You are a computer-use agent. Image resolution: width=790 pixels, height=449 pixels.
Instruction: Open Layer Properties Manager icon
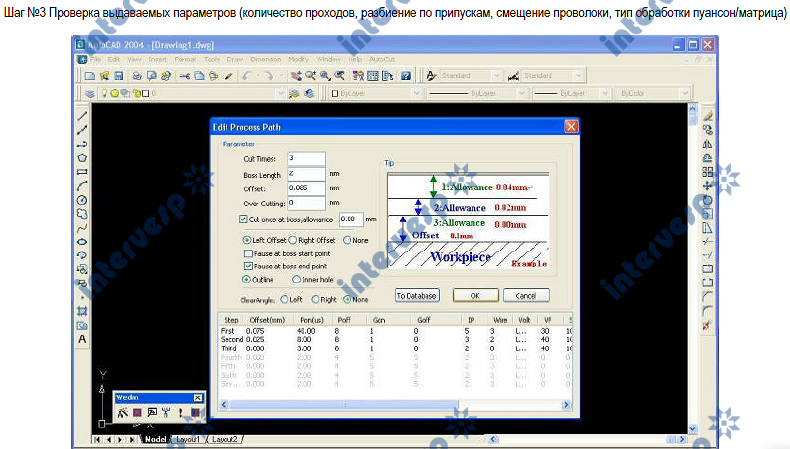pyautogui.click(x=90, y=94)
